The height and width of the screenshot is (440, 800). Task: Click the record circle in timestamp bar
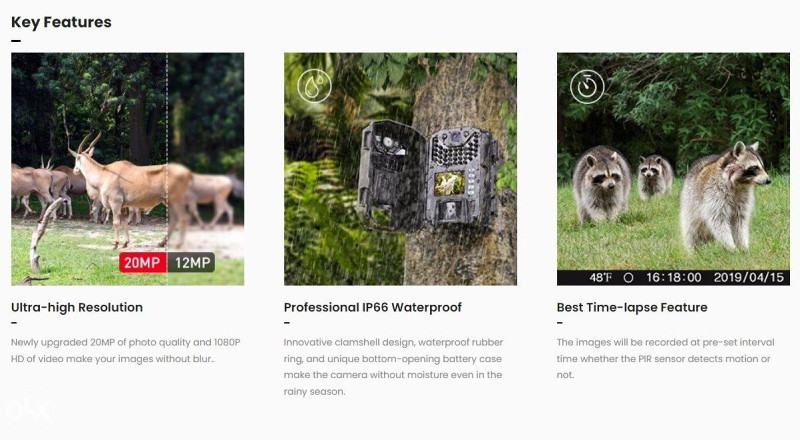(x=628, y=278)
